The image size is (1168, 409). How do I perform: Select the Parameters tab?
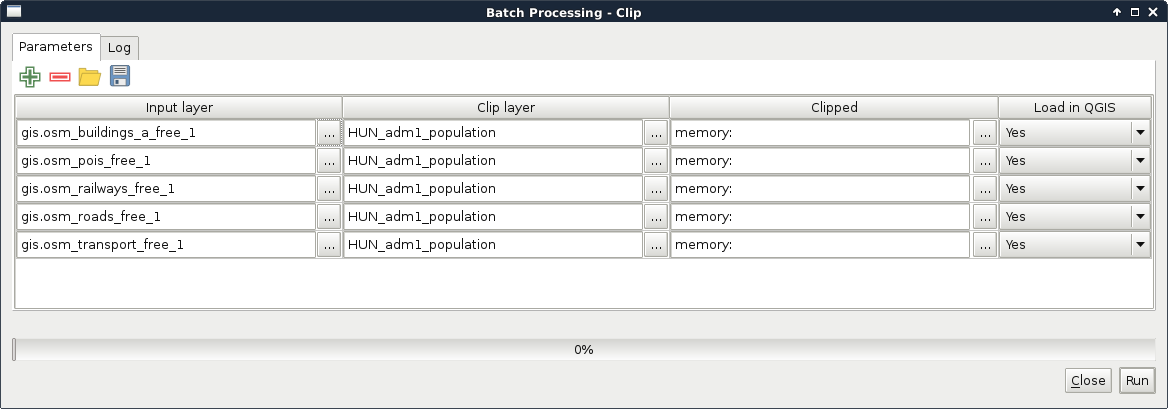(x=56, y=47)
